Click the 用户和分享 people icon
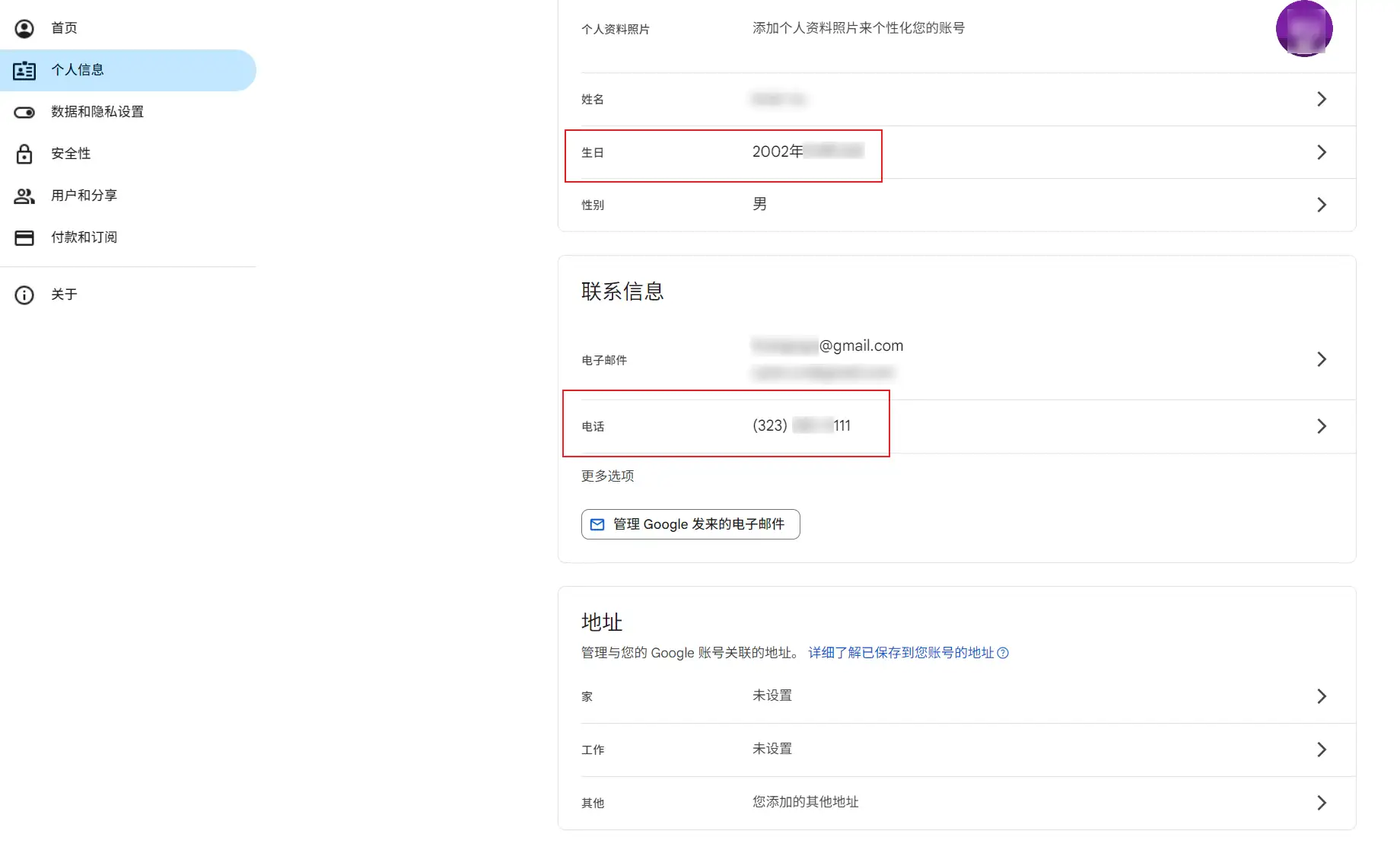The width and height of the screenshot is (1400, 853). tap(24, 196)
